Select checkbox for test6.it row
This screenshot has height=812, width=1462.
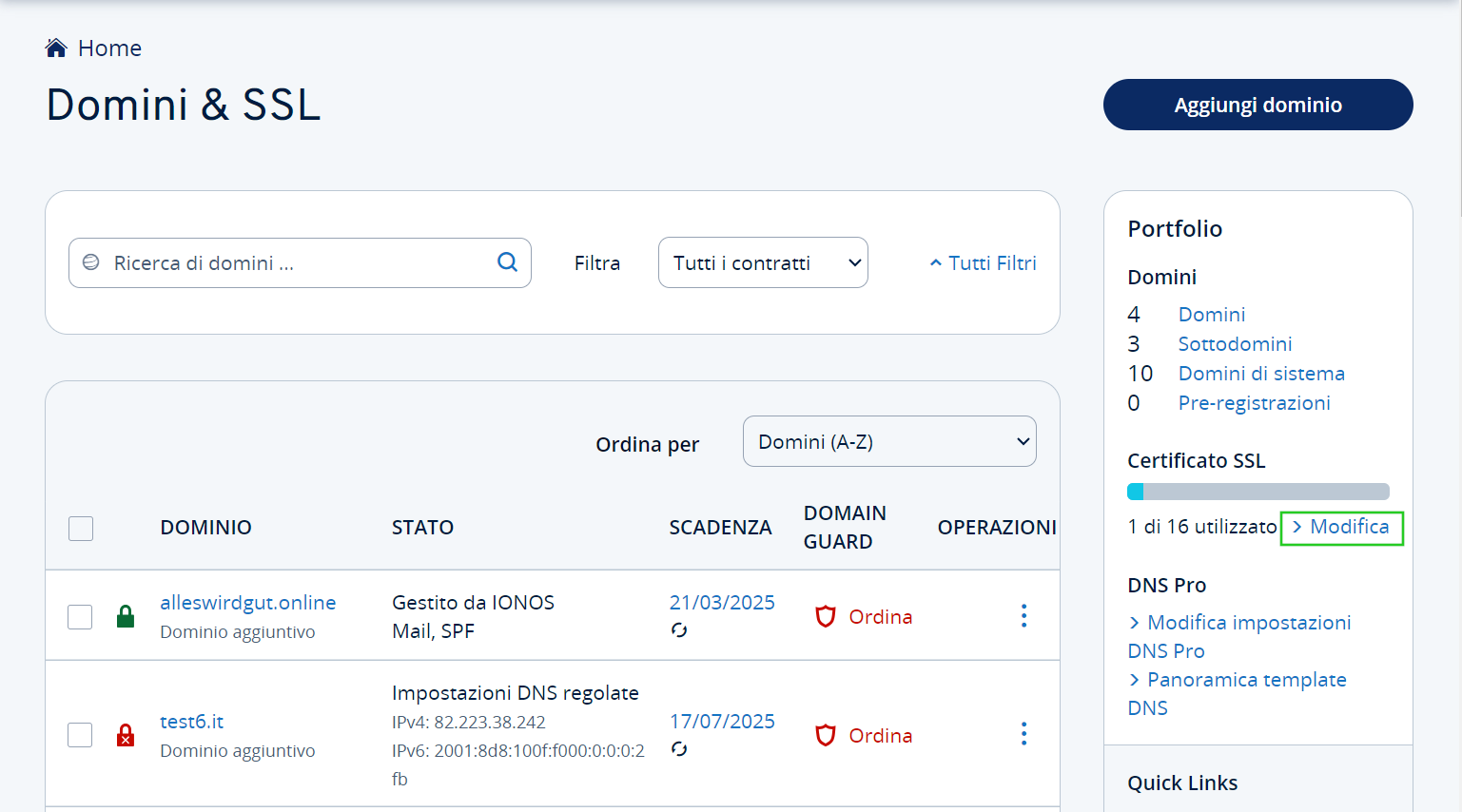(80, 735)
